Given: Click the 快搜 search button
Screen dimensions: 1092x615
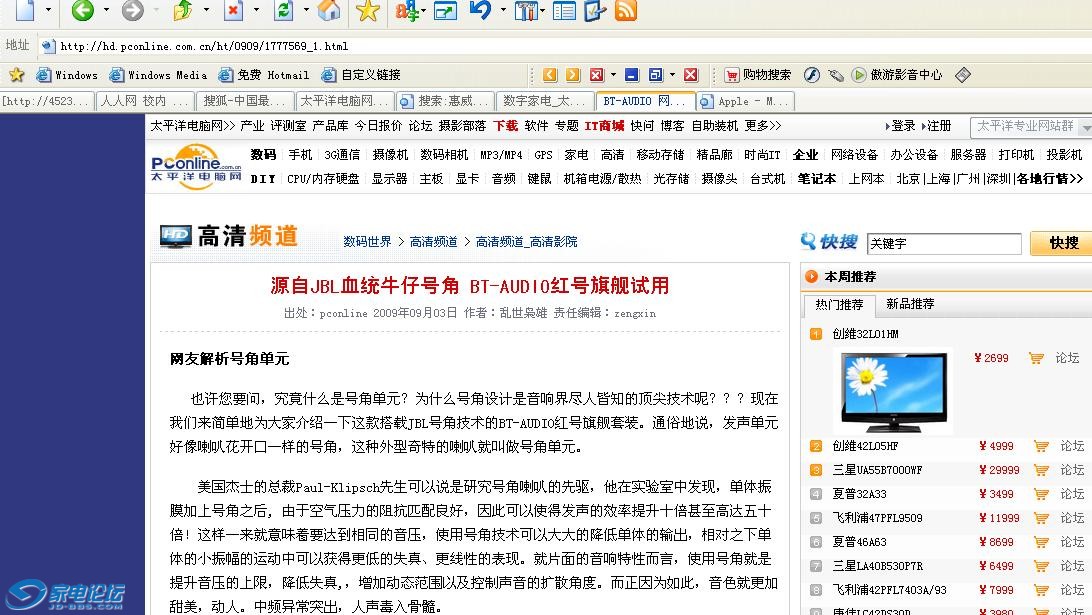Looking at the screenshot, I should tap(1063, 243).
